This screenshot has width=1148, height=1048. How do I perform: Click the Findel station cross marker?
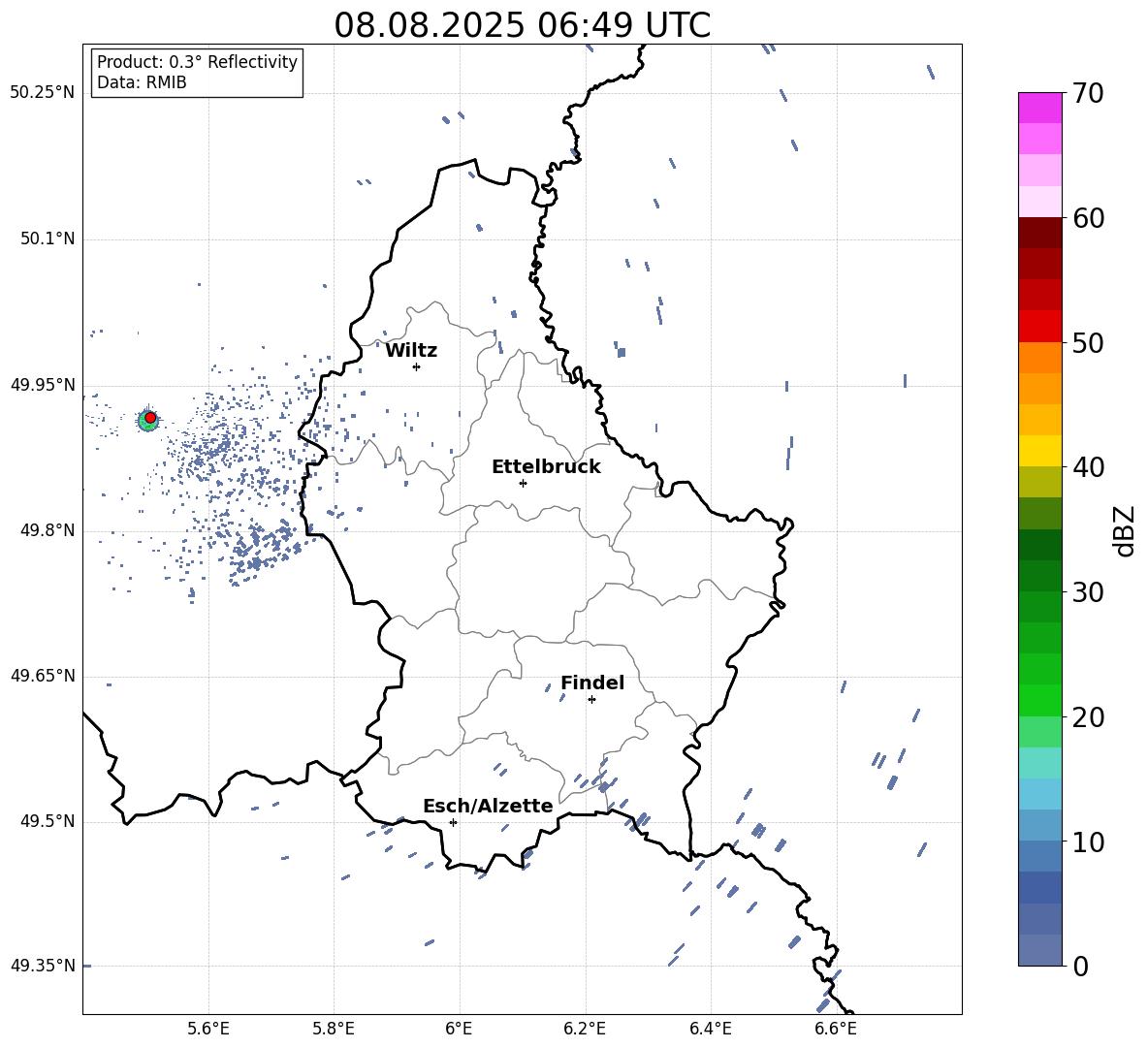point(591,700)
